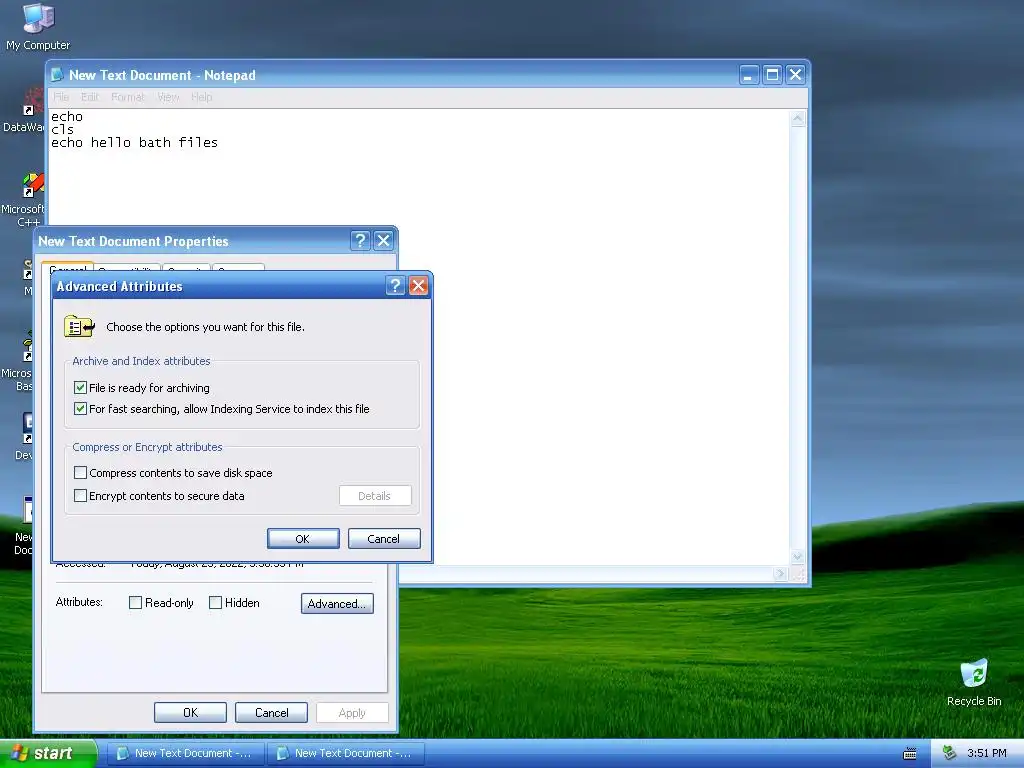This screenshot has width=1024, height=768.
Task: Open Notepad Format menu
Action: click(x=127, y=97)
